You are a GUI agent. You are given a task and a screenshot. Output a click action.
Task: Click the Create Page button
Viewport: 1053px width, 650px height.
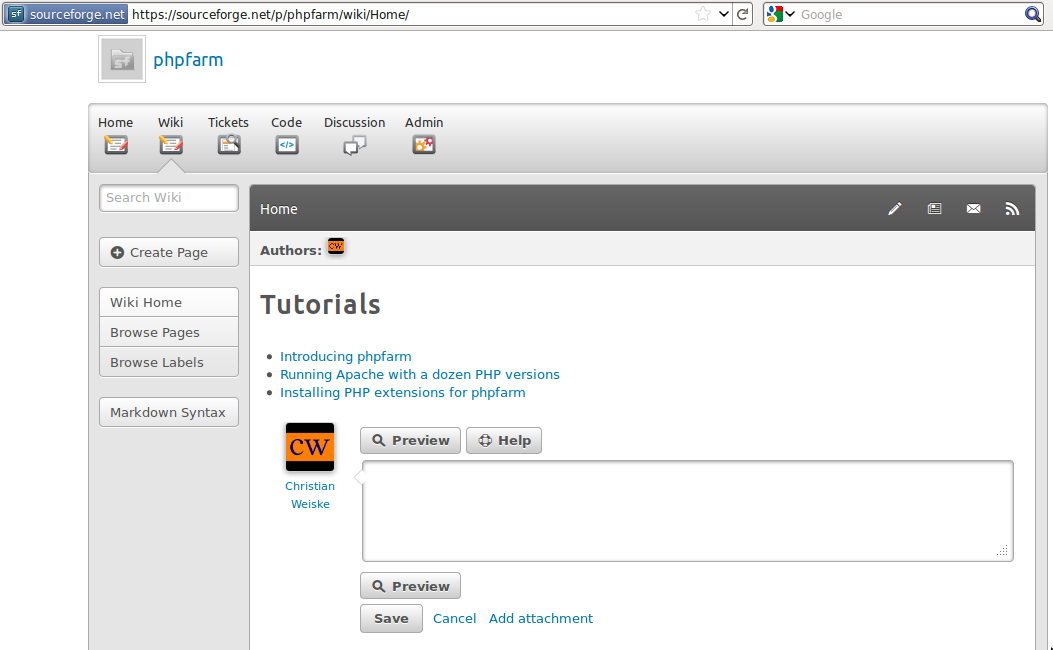pyautogui.click(x=169, y=252)
